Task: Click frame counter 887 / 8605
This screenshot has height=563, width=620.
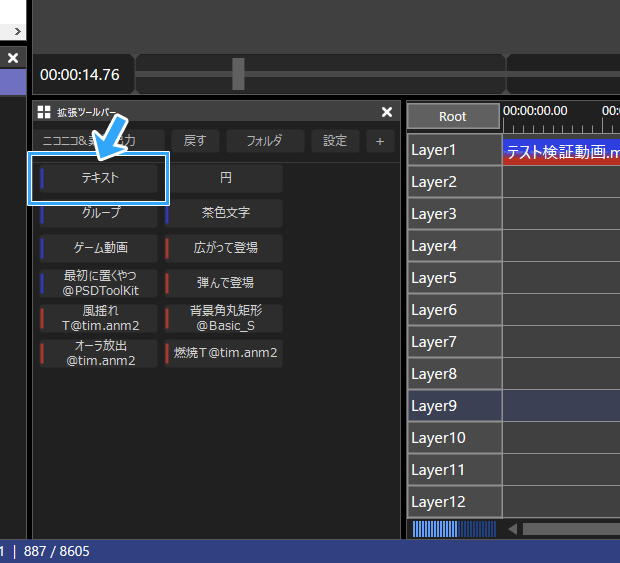Action: [57, 551]
